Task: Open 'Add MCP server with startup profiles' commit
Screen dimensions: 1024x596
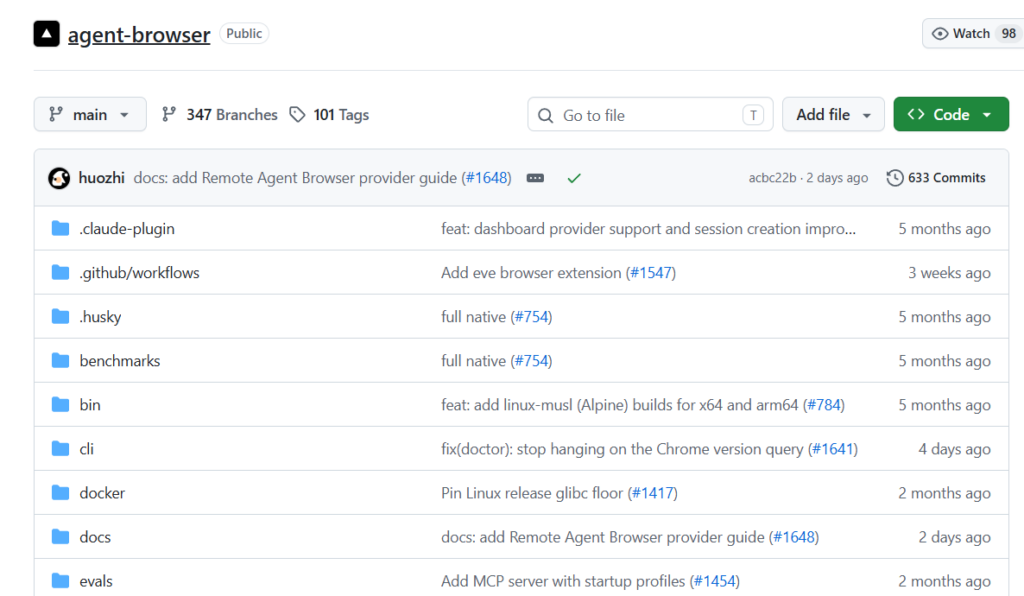Action: tap(563, 581)
